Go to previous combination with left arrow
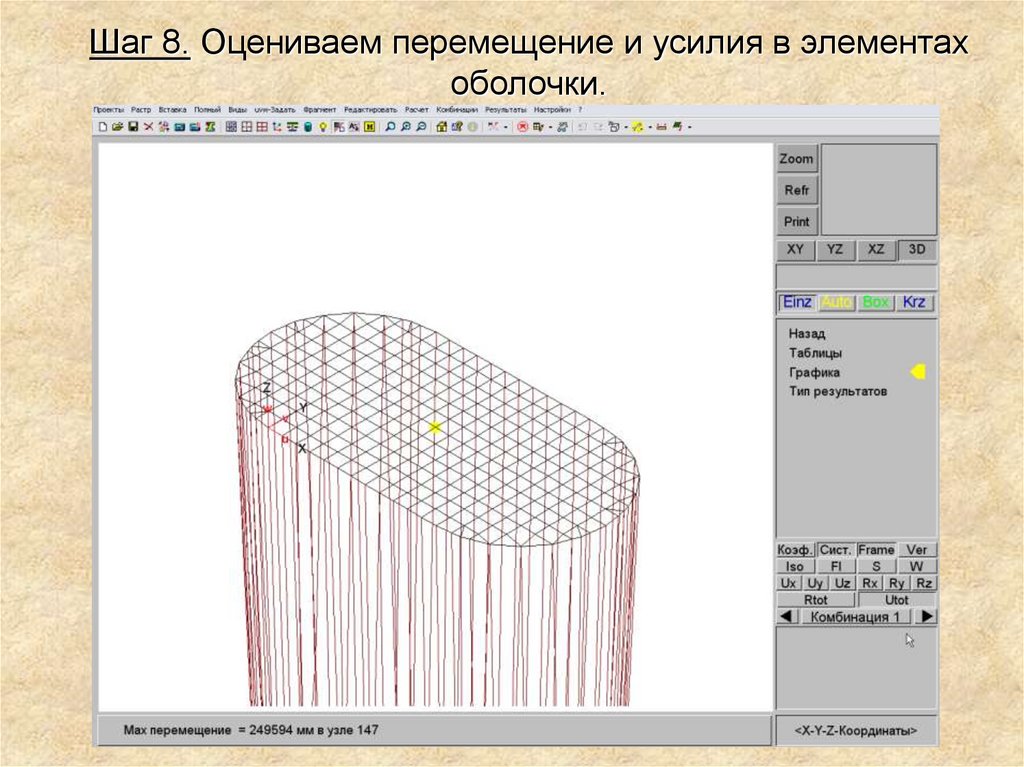 [x=785, y=617]
